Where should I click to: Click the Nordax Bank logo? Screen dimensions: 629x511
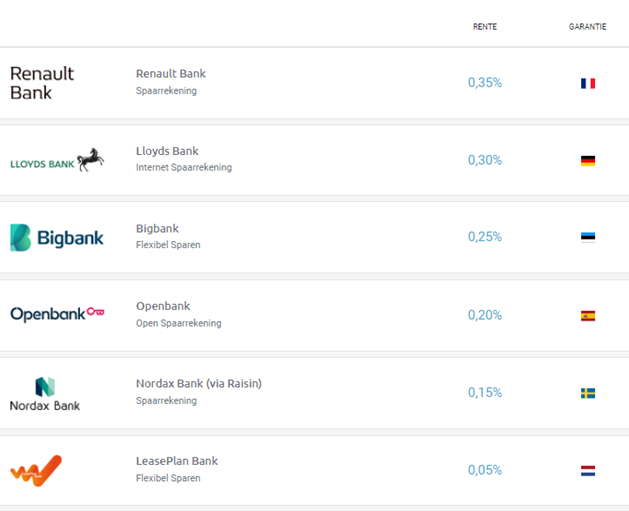pyautogui.click(x=45, y=394)
